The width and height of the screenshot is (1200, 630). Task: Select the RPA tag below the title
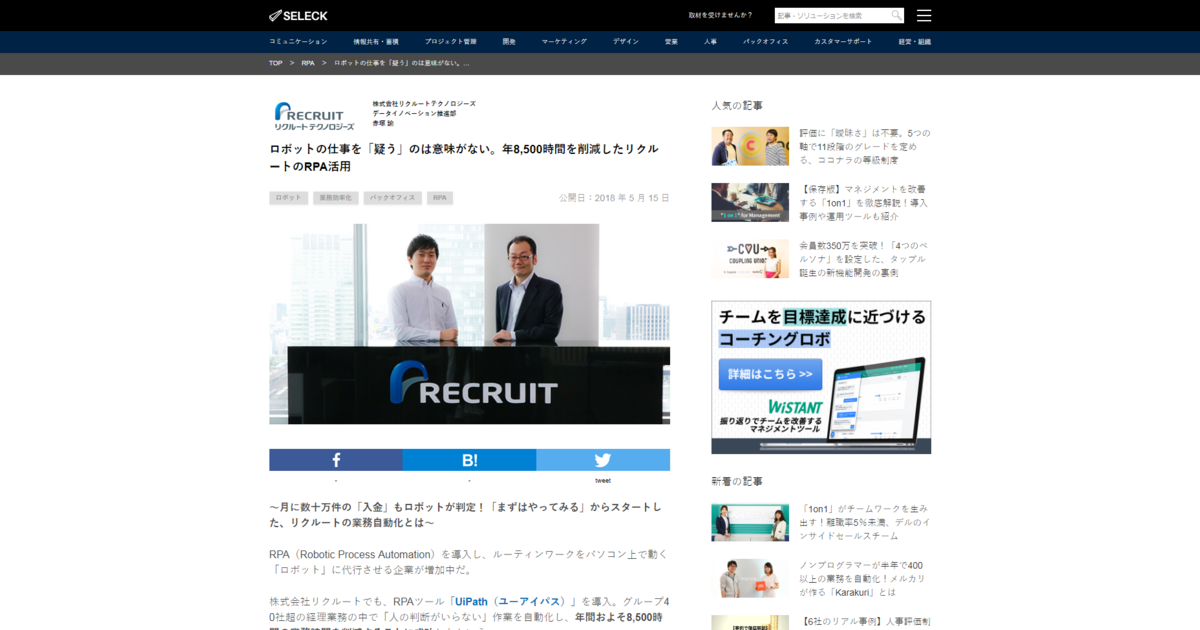point(440,198)
